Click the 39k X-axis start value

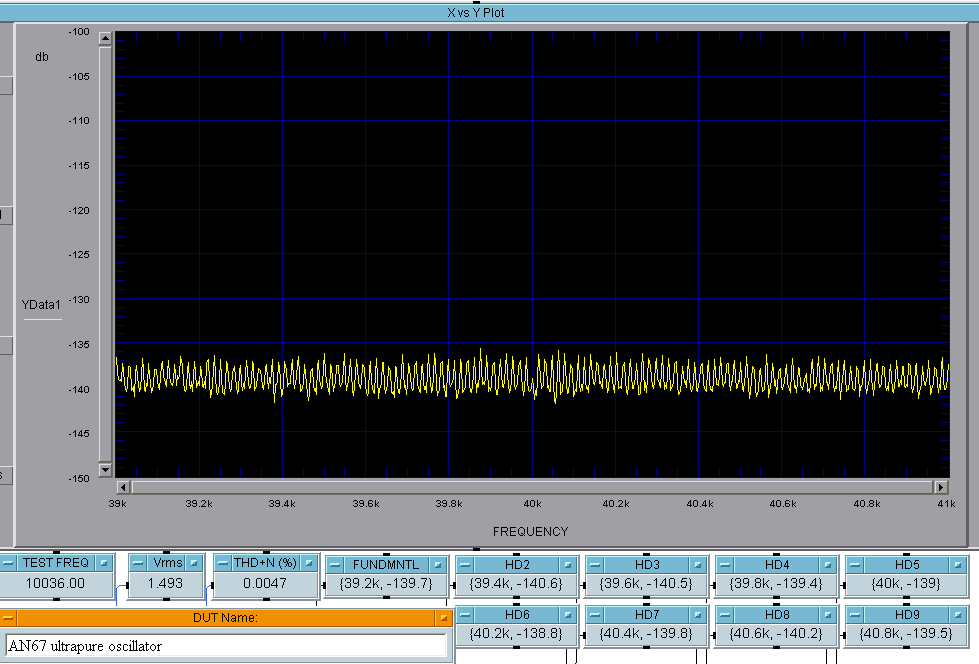pyautogui.click(x=117, y=503)
